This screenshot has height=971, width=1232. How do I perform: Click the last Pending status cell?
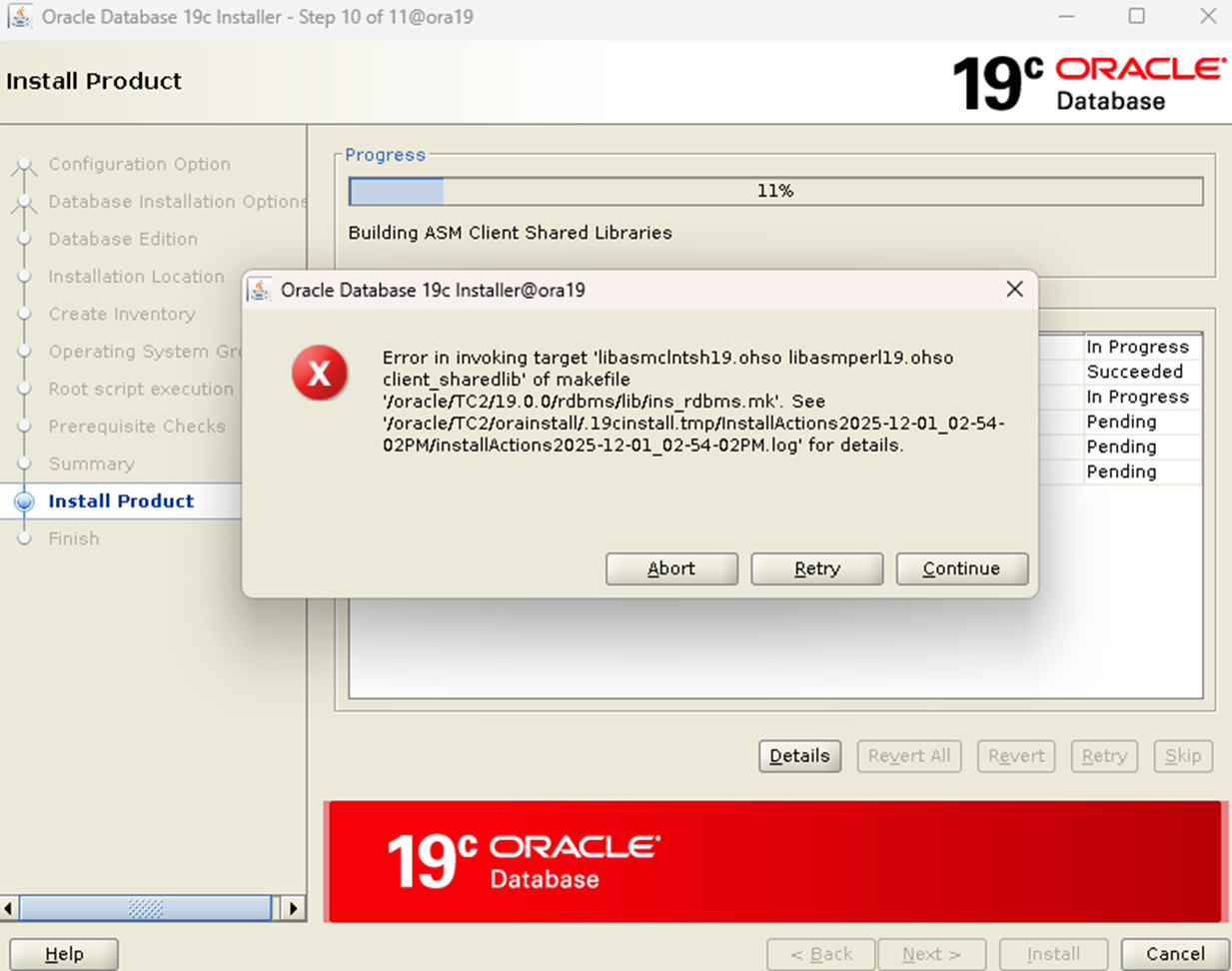1142,472
